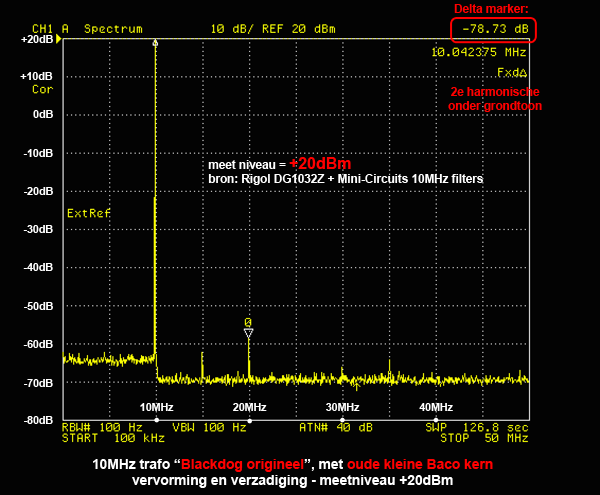Select the "ATN# 40 dB" attenuator readout
Screen dimensions: 600x495
(336, 427)
